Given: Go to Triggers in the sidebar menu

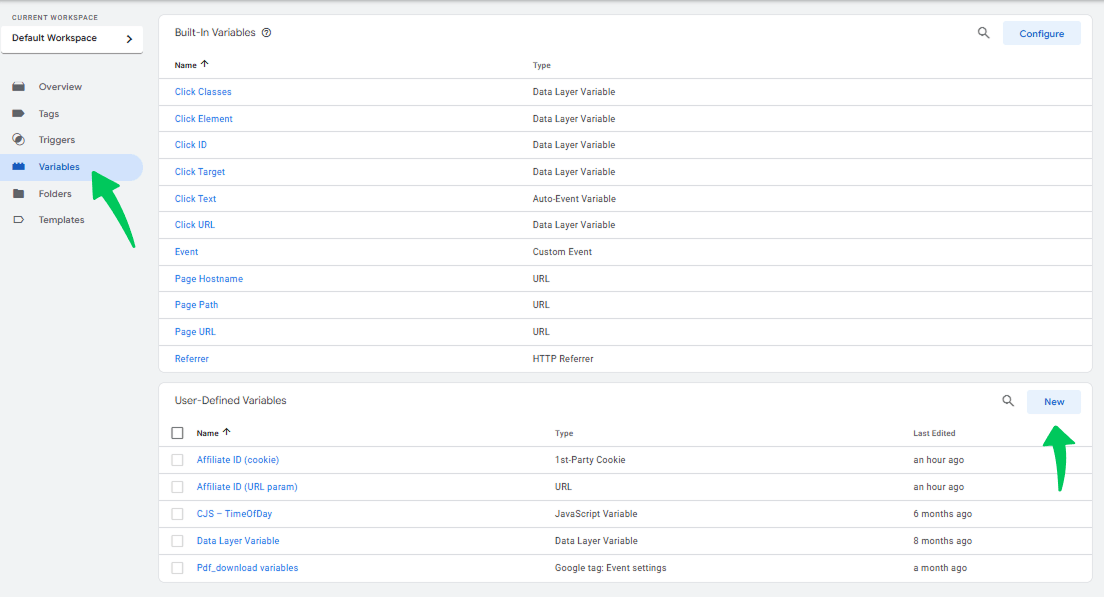Looking at the screenshot, I should 57,140.
